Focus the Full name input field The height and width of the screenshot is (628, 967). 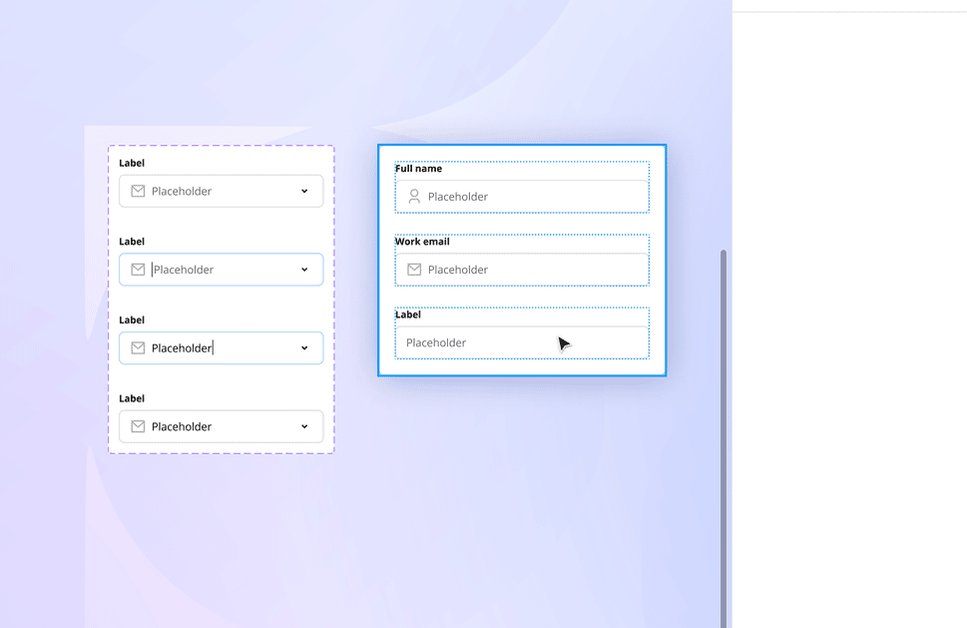(522, 196)
